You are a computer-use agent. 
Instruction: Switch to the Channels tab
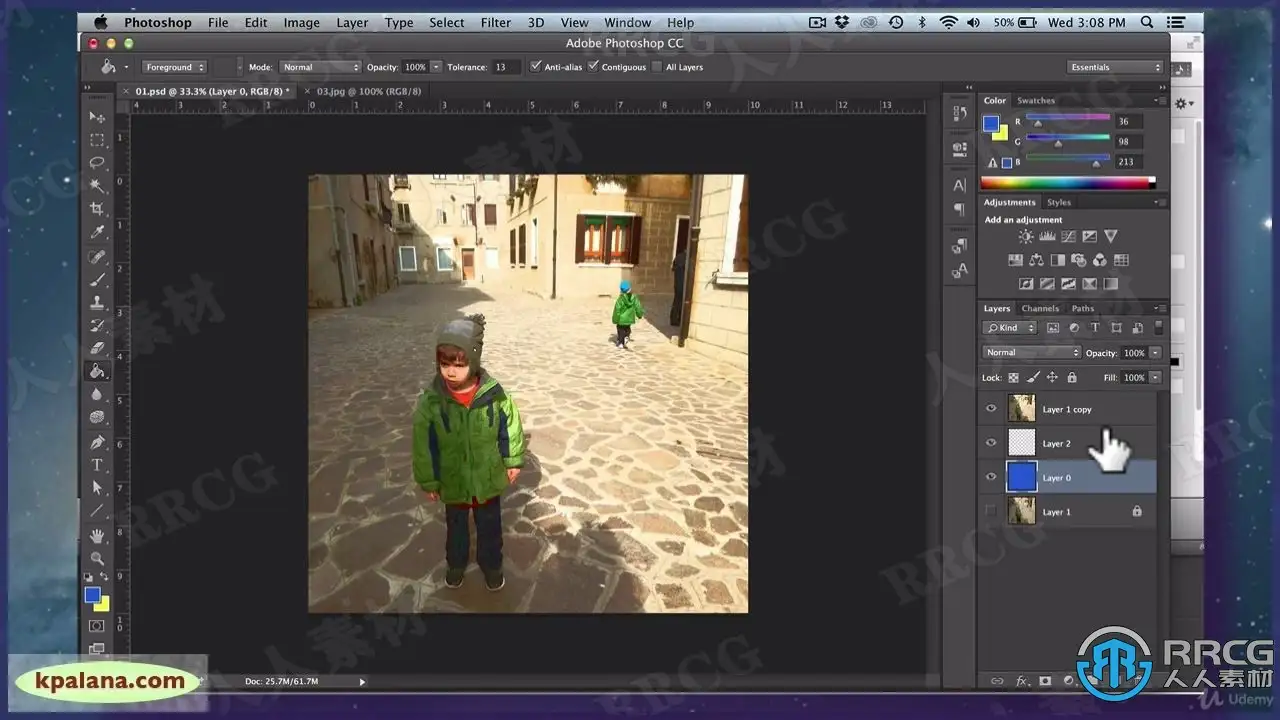1040,308
